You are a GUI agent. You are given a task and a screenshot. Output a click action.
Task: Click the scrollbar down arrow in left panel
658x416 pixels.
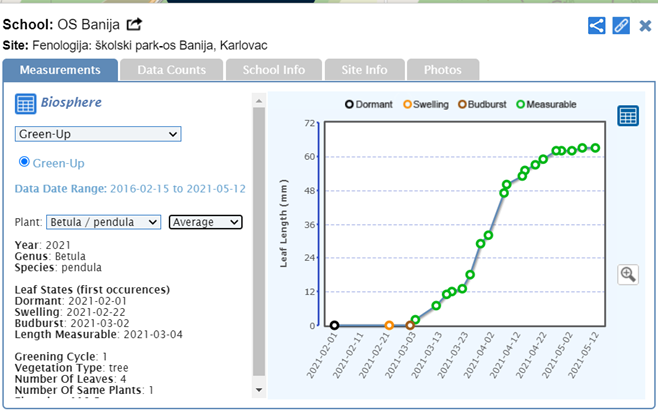click(259, 390)
